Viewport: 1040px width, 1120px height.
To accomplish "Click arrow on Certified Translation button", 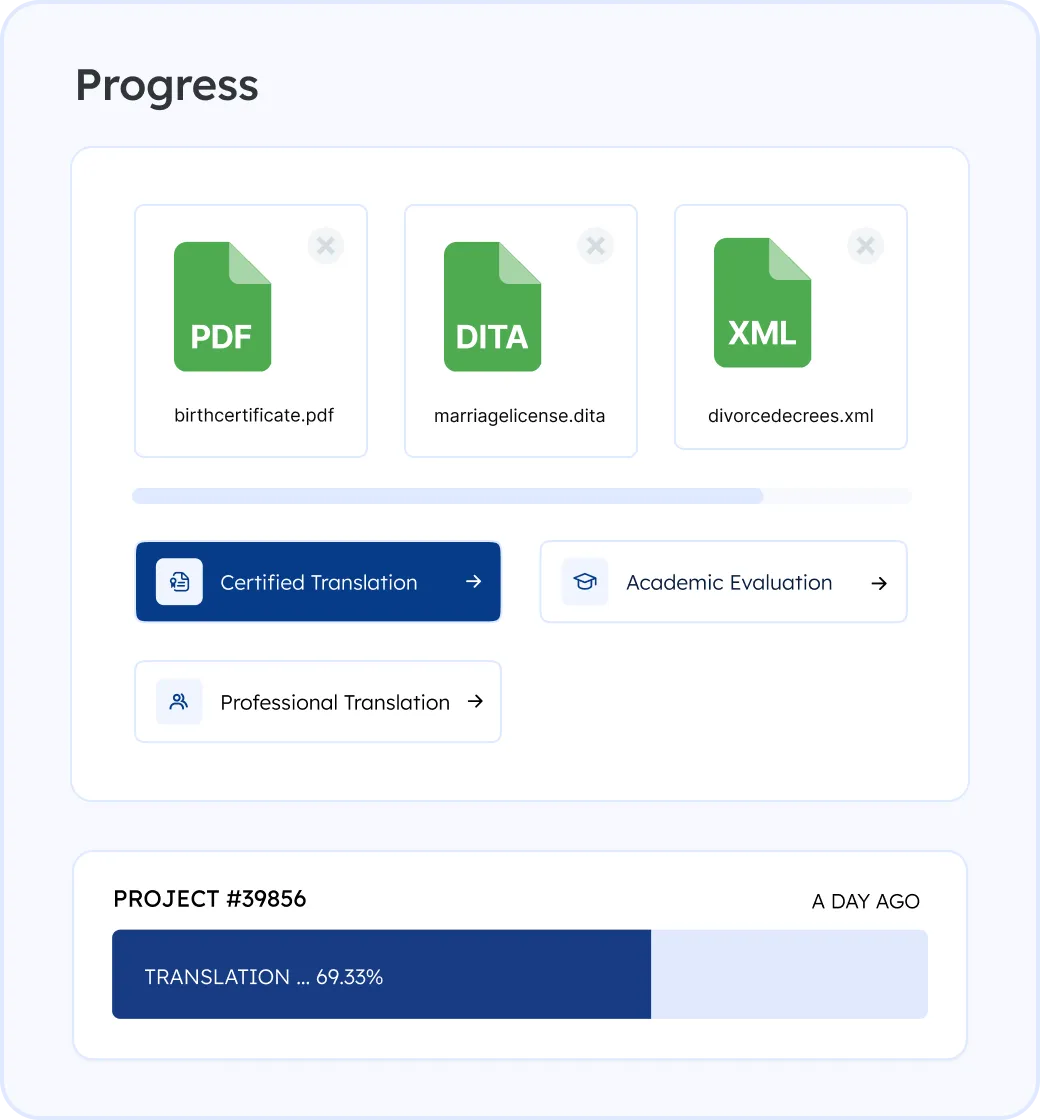I will [x=474, y=582].
